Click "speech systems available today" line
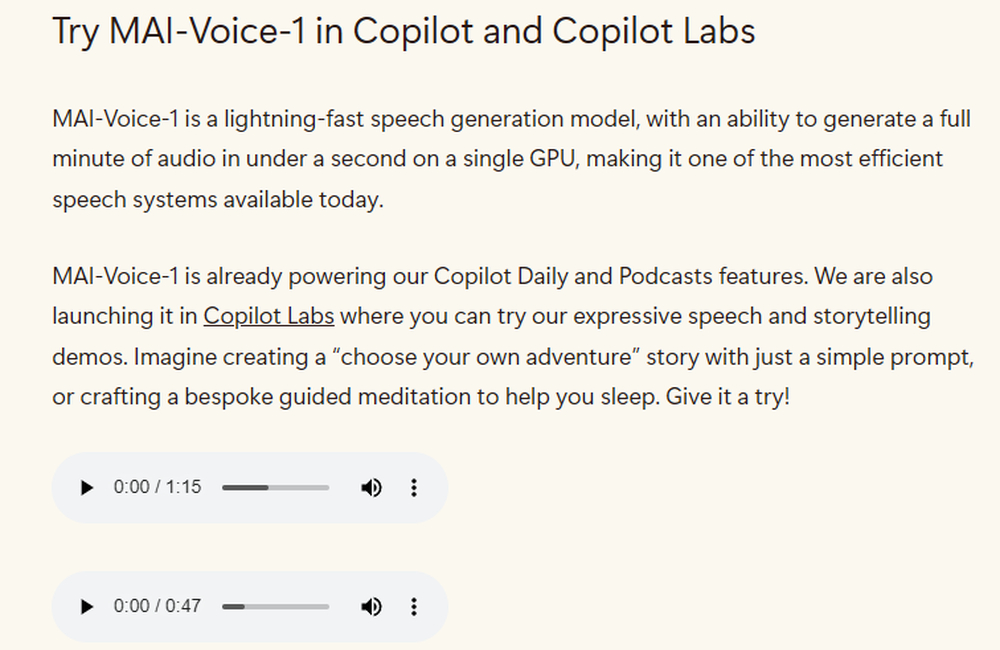The width and height of the screenshot is (1000, 650). tap(217, 199)
